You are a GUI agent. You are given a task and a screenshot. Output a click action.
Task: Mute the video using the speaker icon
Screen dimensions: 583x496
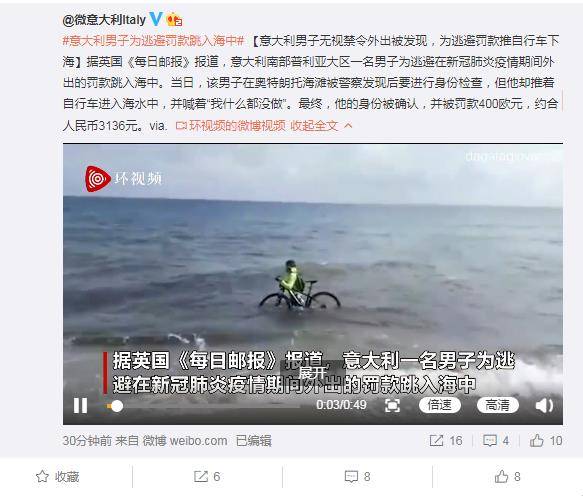tap(544, 405)
